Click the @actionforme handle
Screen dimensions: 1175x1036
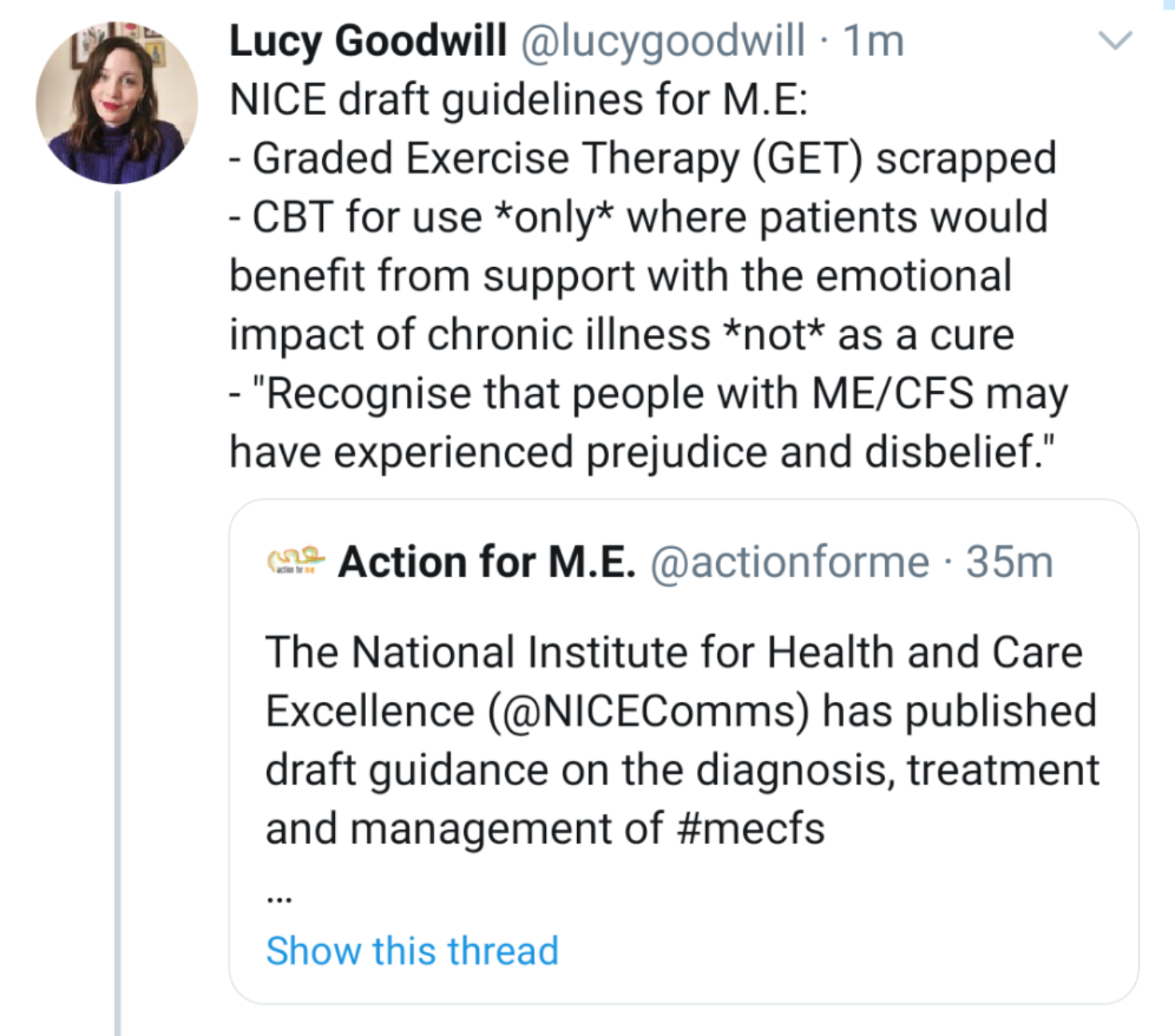click(790, 562)
